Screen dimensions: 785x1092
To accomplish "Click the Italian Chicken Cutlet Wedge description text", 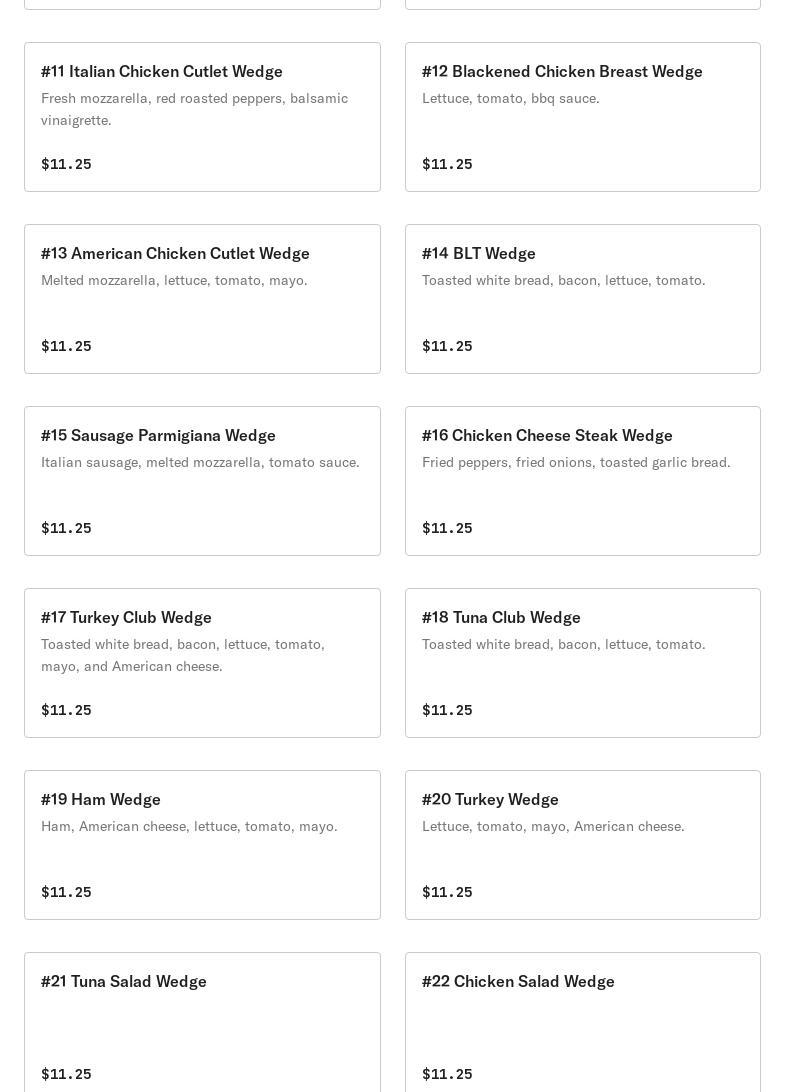I will [x=194, y=109].
